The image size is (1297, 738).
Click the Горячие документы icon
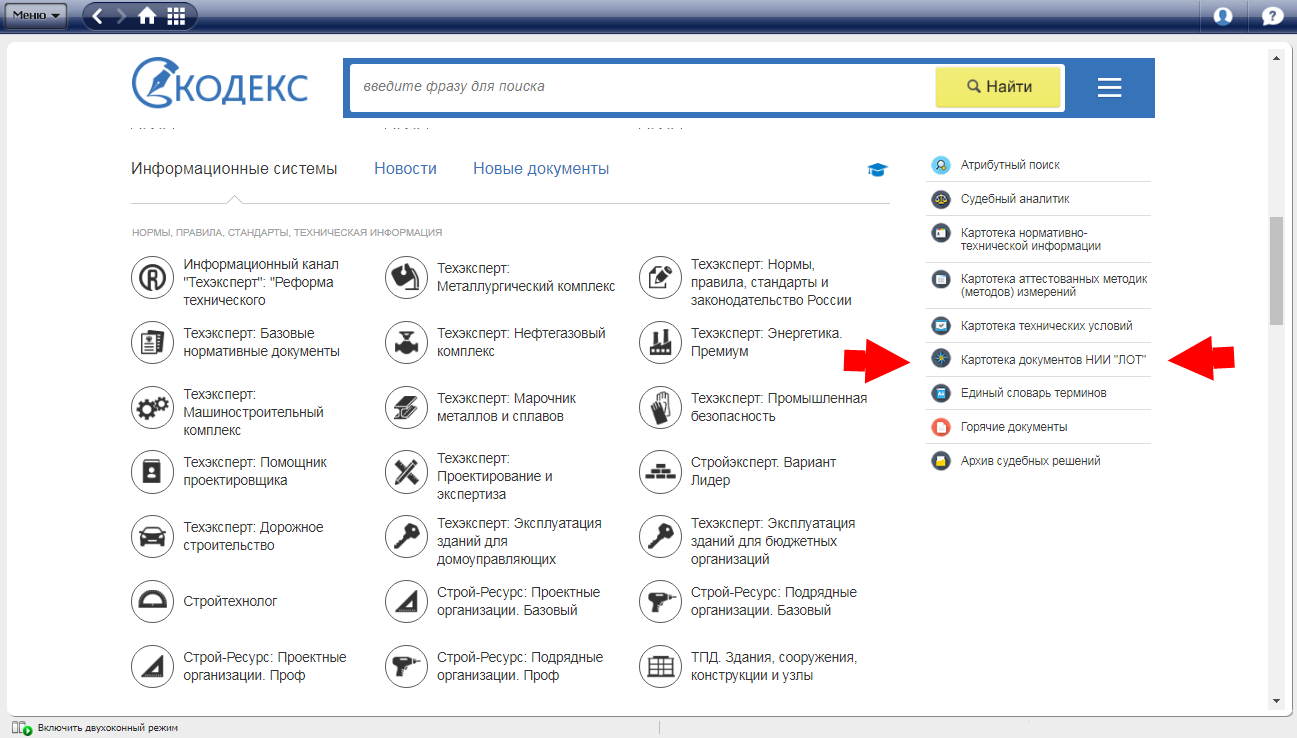pyautogui.click(x=940, y=427)
